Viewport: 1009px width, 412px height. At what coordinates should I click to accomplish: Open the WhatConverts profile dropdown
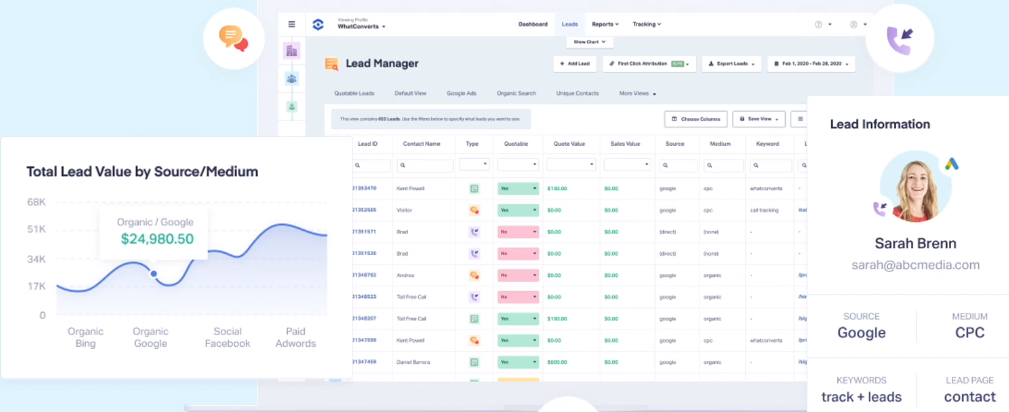[x=361, y=25]
